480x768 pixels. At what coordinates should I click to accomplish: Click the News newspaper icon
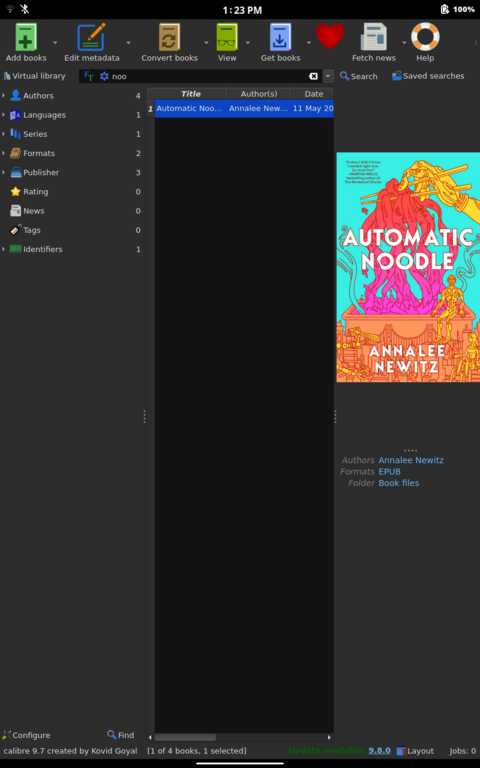point(15,211)
